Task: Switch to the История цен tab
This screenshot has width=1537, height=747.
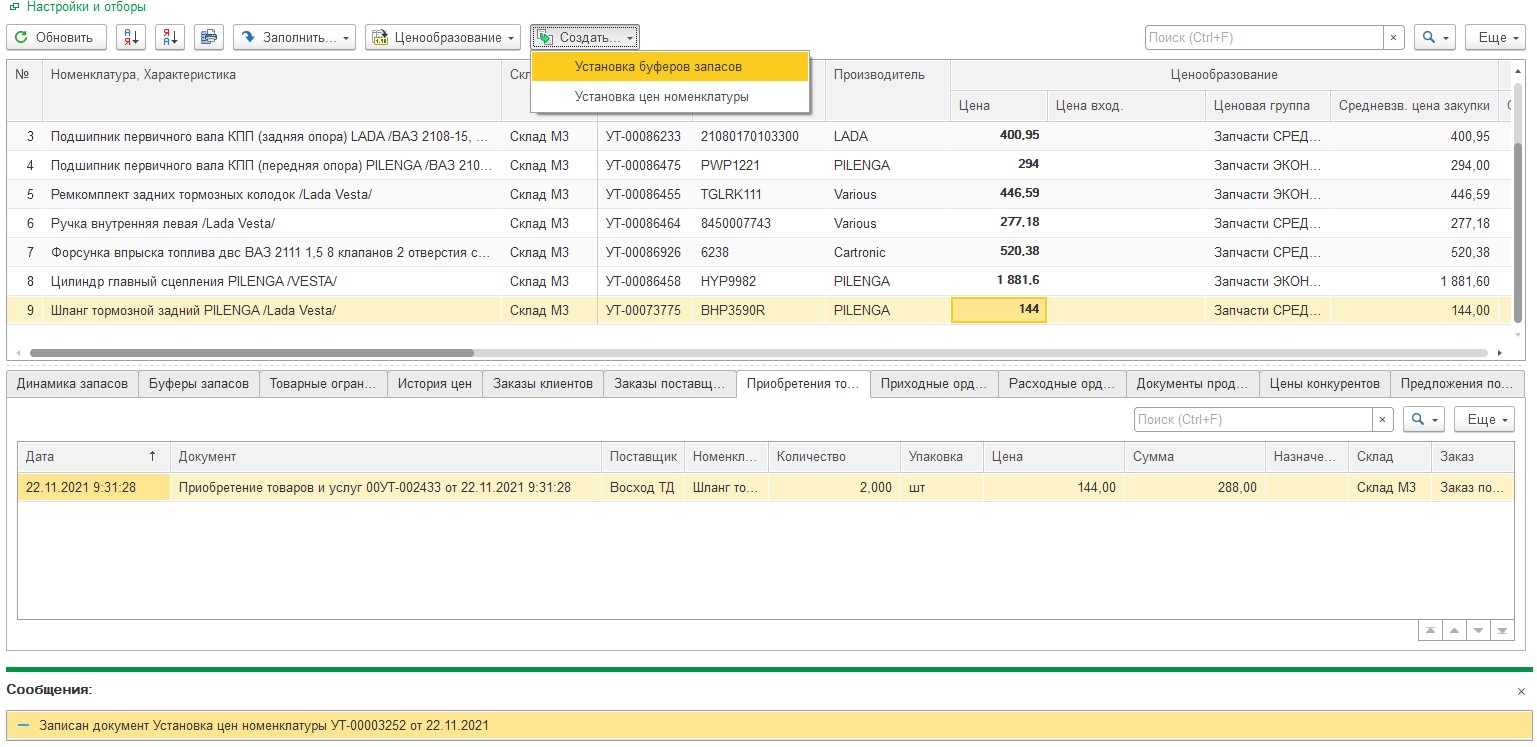Action: [x=434, y=384]
